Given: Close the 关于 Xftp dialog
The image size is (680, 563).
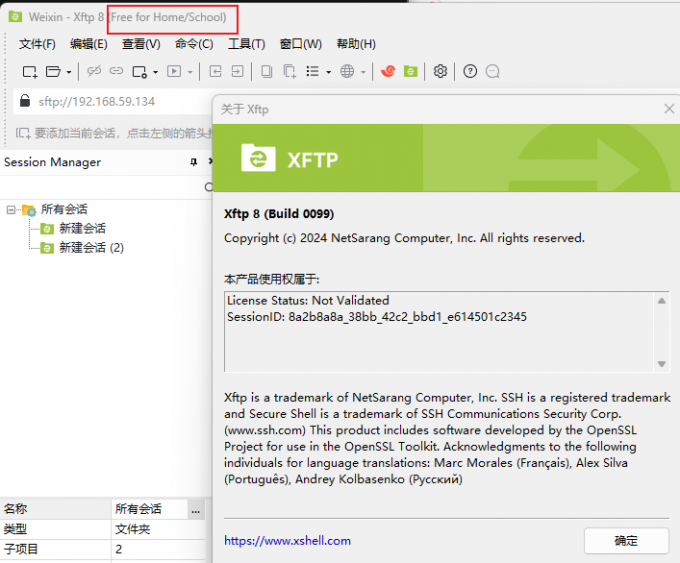Looking at the screenshot, I should click(669, 108).
